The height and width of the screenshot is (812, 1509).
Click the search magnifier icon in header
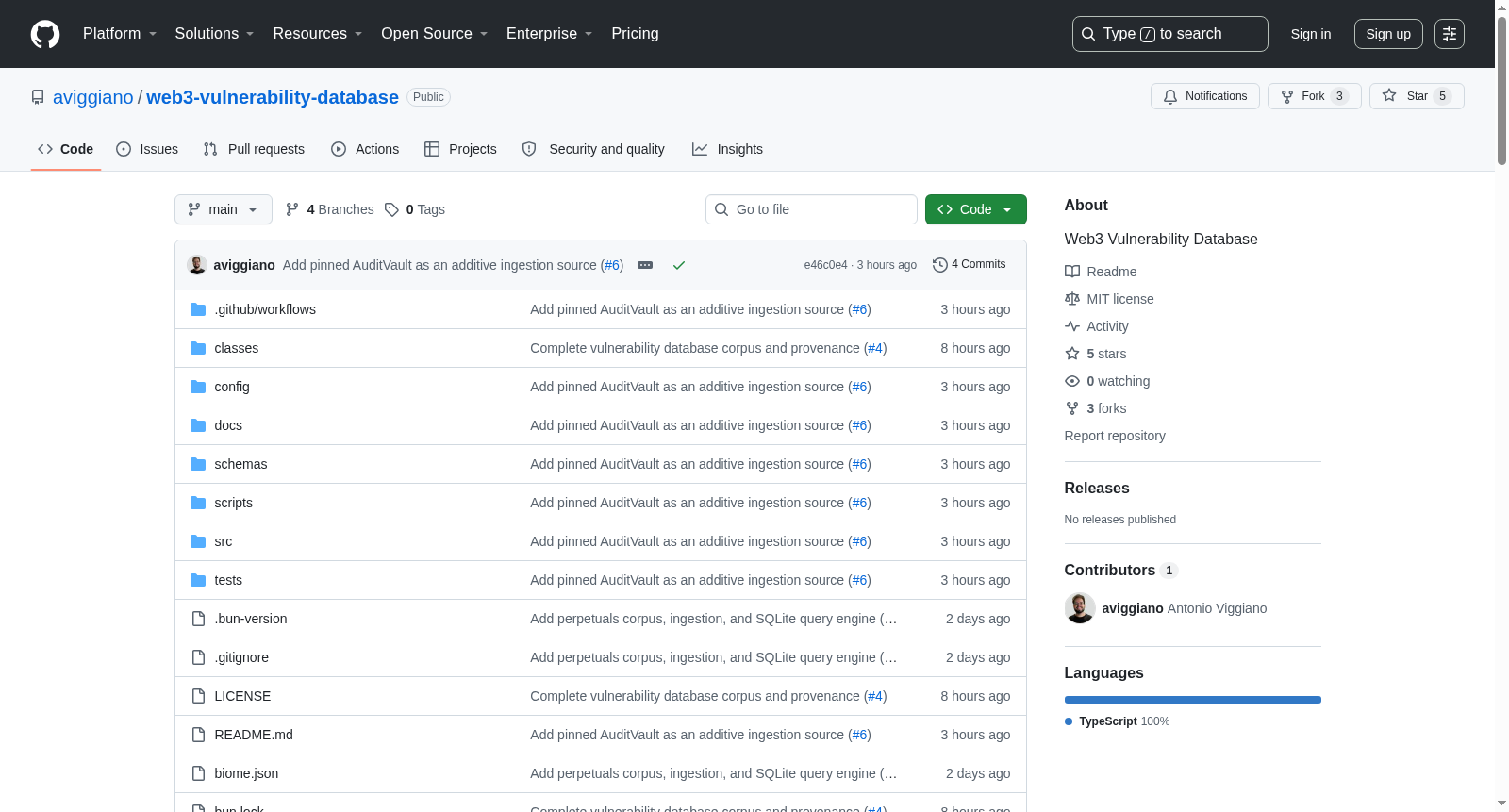tap(1088, 34)
